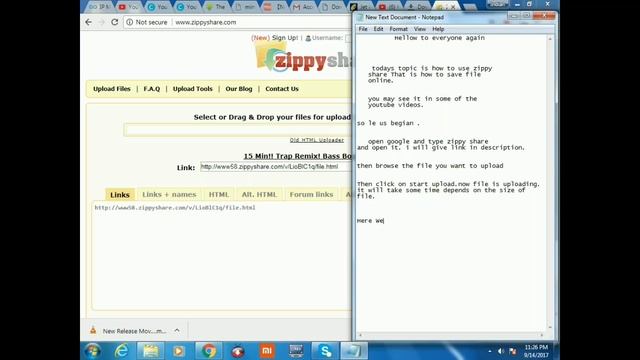Image resolution: width=640 pixels, height=360 pixels.
Task: Click Old HTML Uploader link
Action: pos(317,140)
